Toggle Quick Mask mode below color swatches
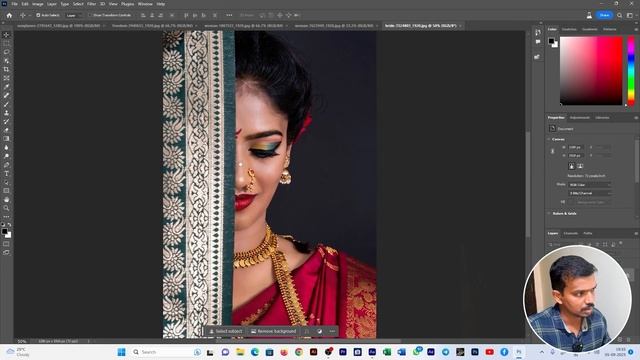This screenshot has height=360, width=640. point(6,244)
